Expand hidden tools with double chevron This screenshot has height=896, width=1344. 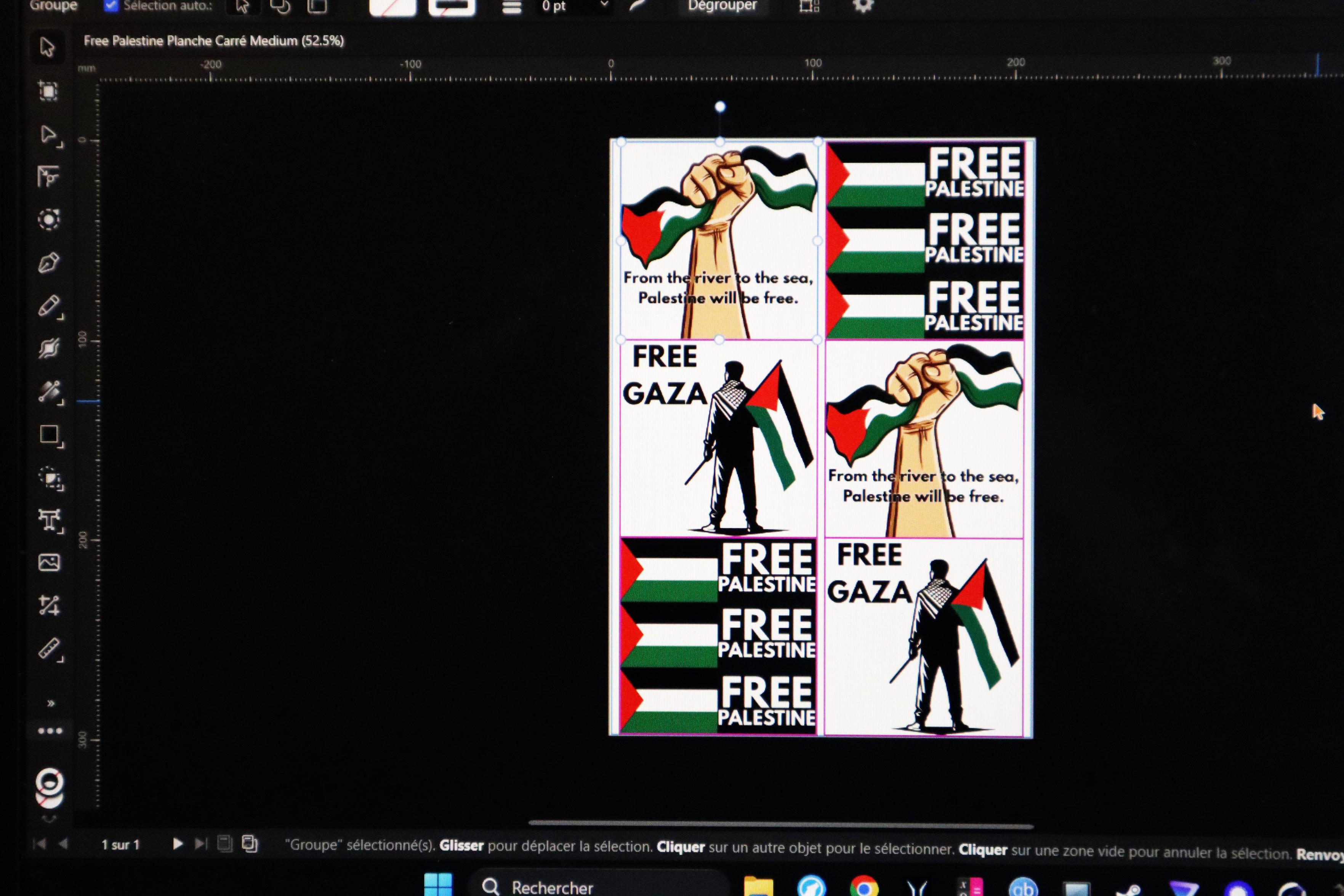(51, 704)
